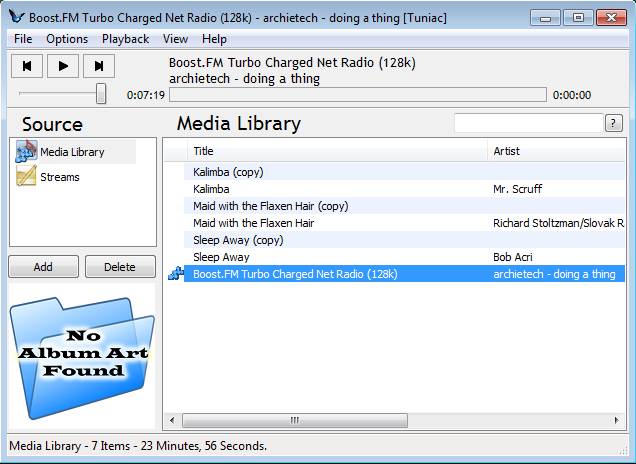Click the No Album Art Found image
The image size is (636, 464).
[82, 358]
